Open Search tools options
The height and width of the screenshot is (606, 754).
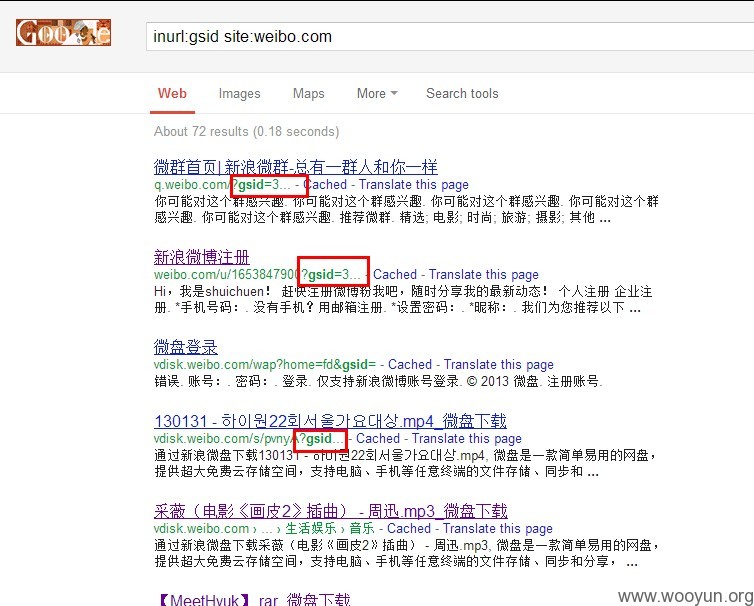(462, 93)
